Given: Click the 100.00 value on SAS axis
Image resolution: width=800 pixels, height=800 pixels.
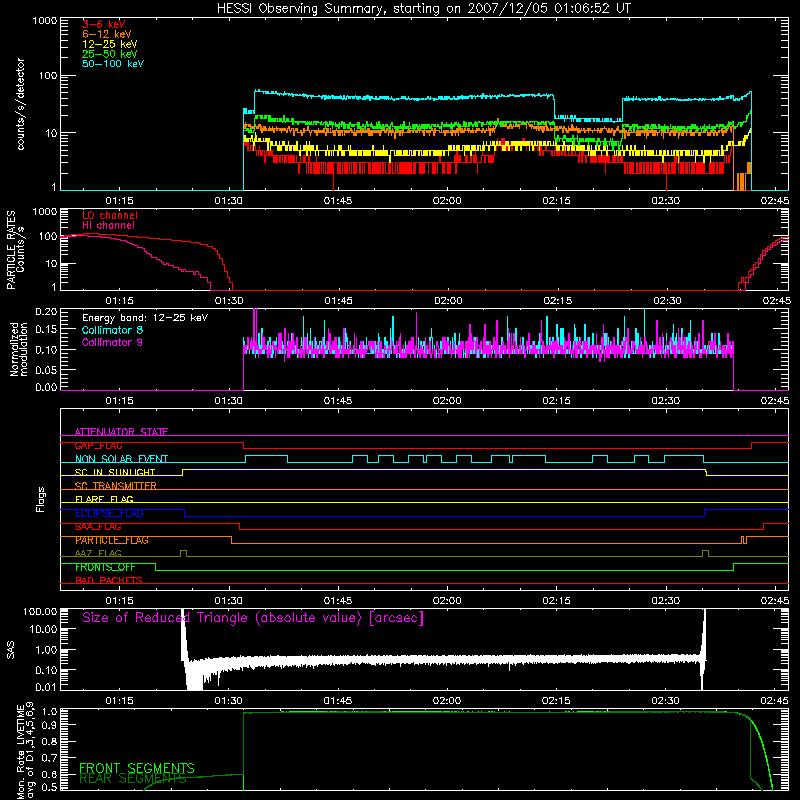Looking at the screenshot, I should (40, 611).
